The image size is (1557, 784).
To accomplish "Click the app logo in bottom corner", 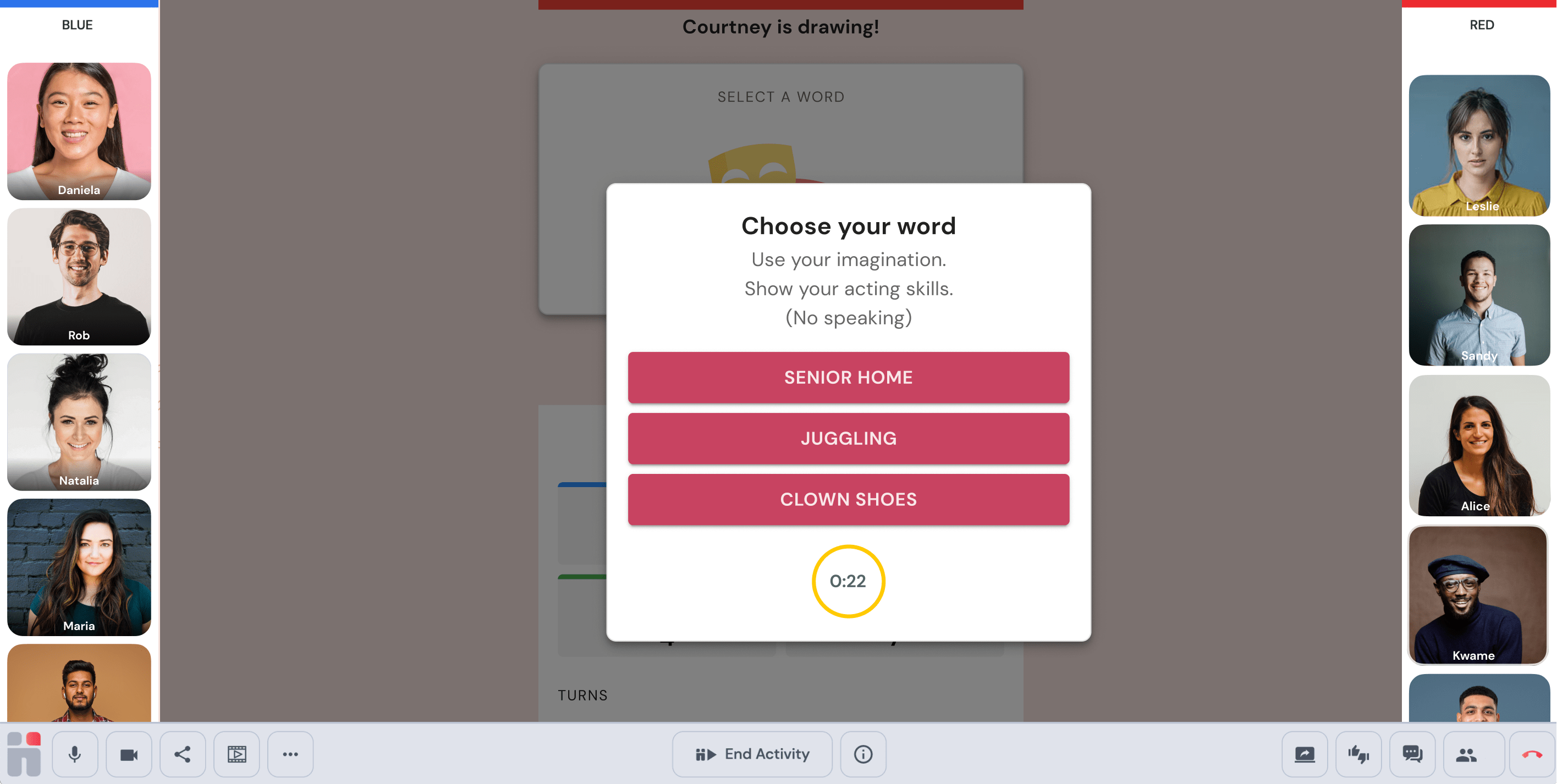I will coord(24,754).
